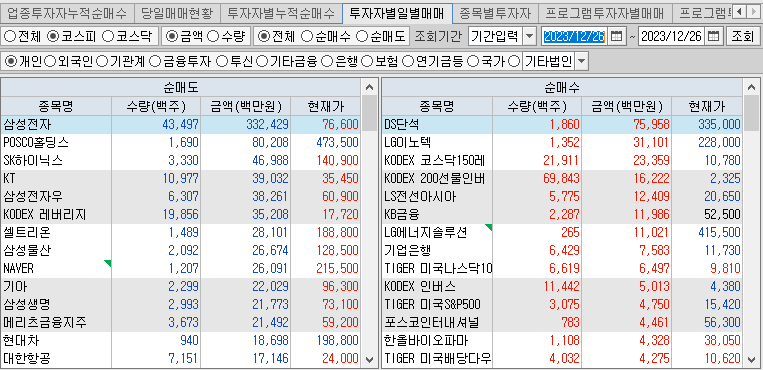The width and height of the screenshot is (763, 370).
Task: Click the LG에너지솔루션 stock name
Action: pyautogui.click(x=426, y=233)
